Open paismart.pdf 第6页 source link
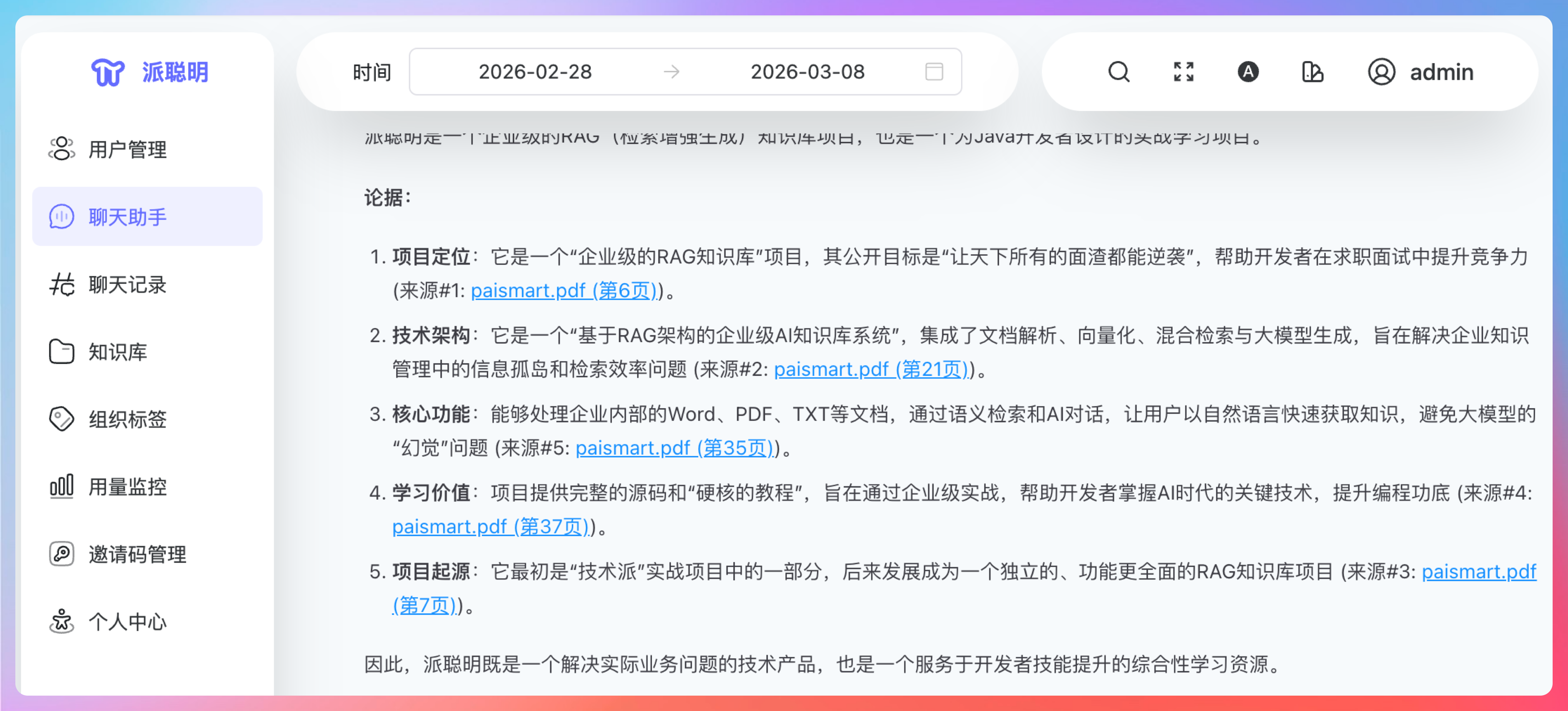 pos(563,291)
